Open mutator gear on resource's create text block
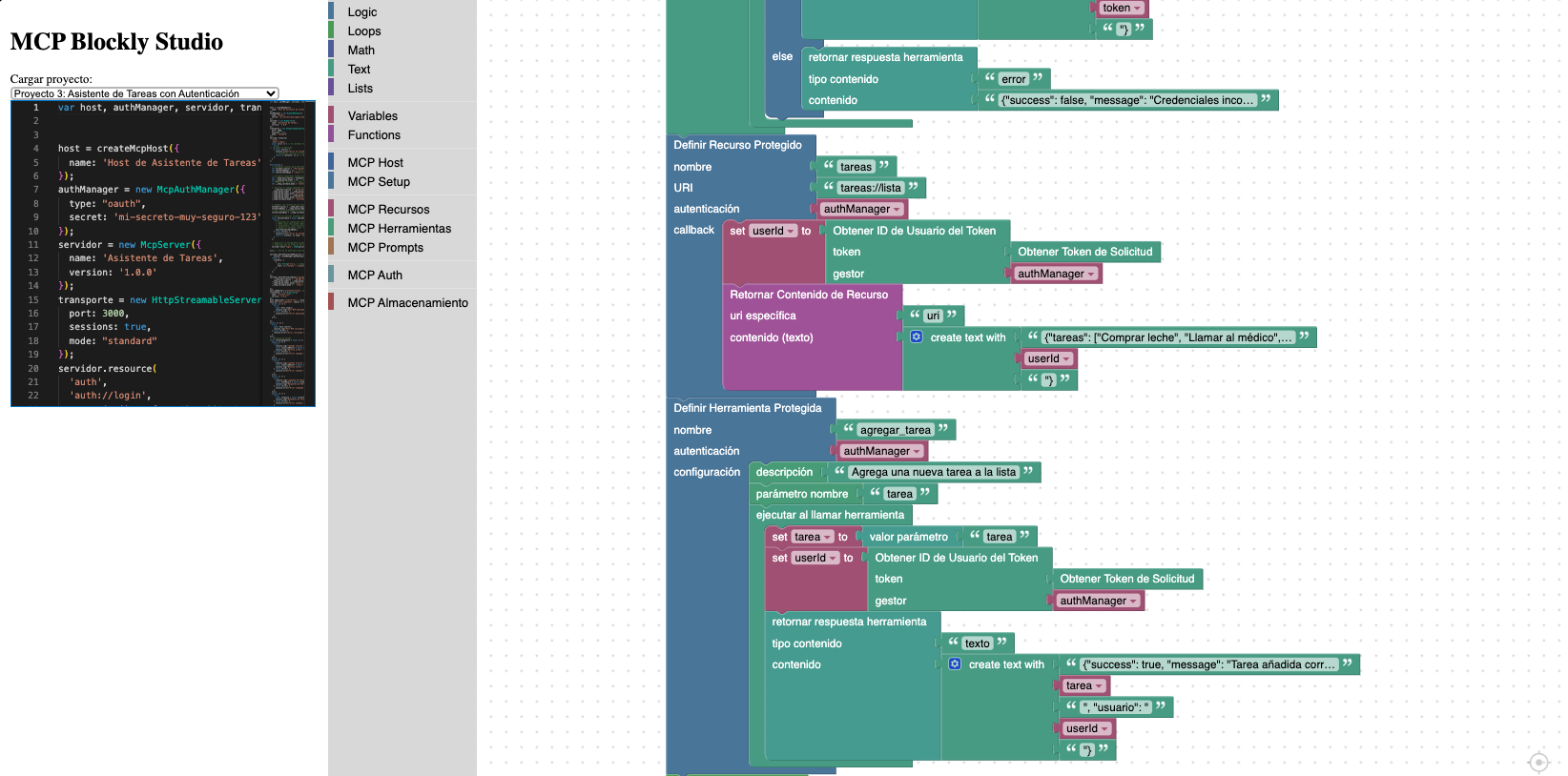Image resolution: width=1568 pixels, height=776 pixels. coord(917,337)
